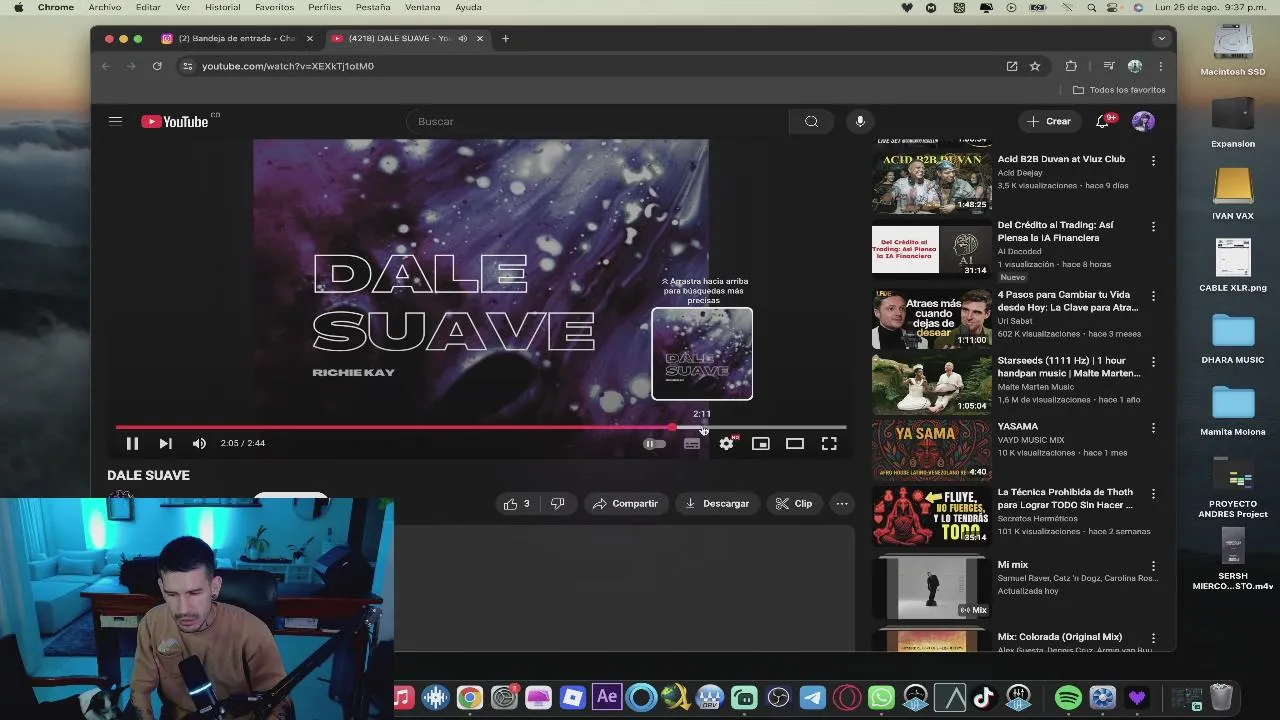Open Ayuda menu
This screenshot has height=720, width=1280.
[468, 7]
